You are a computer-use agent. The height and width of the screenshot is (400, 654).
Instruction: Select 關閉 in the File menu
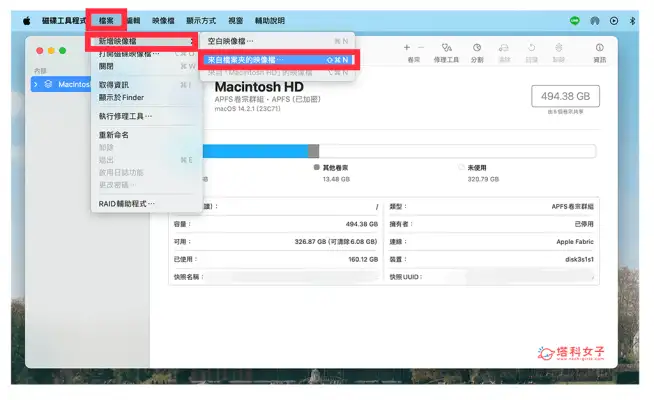coord(145,66)
